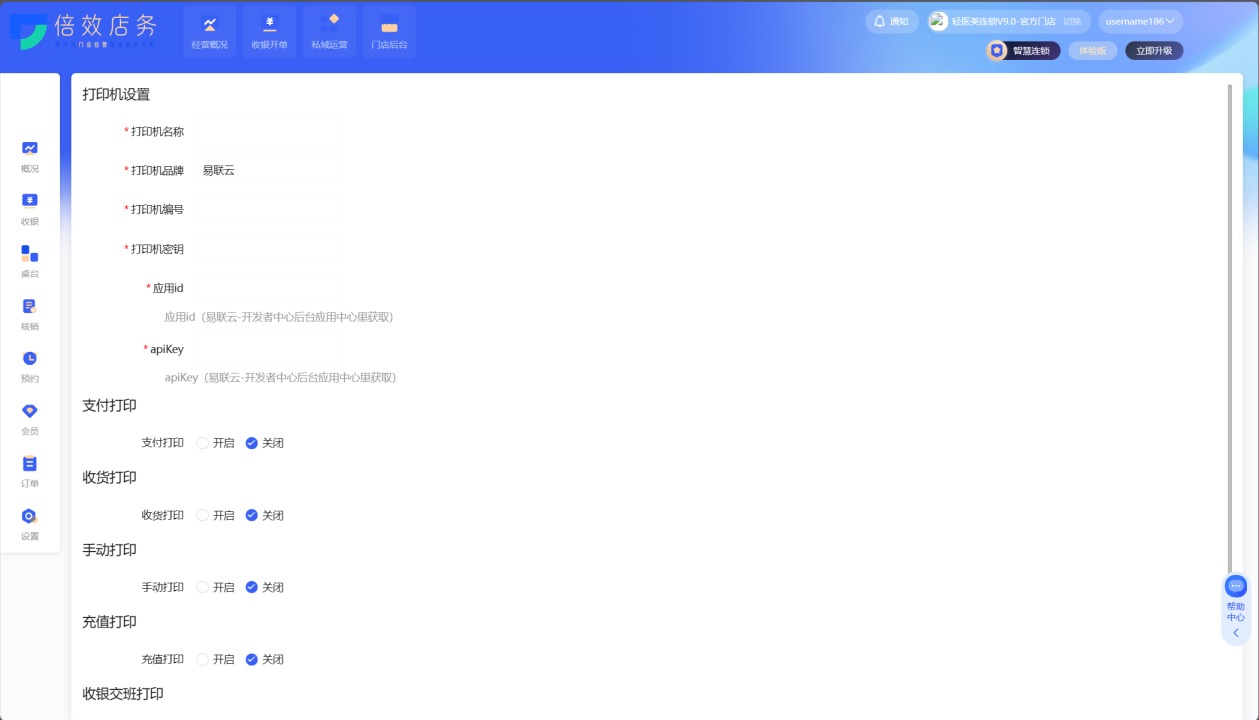Open the 帮助中心 chat bubble icon
1259x720 pixels.
tap(1236, 586)
